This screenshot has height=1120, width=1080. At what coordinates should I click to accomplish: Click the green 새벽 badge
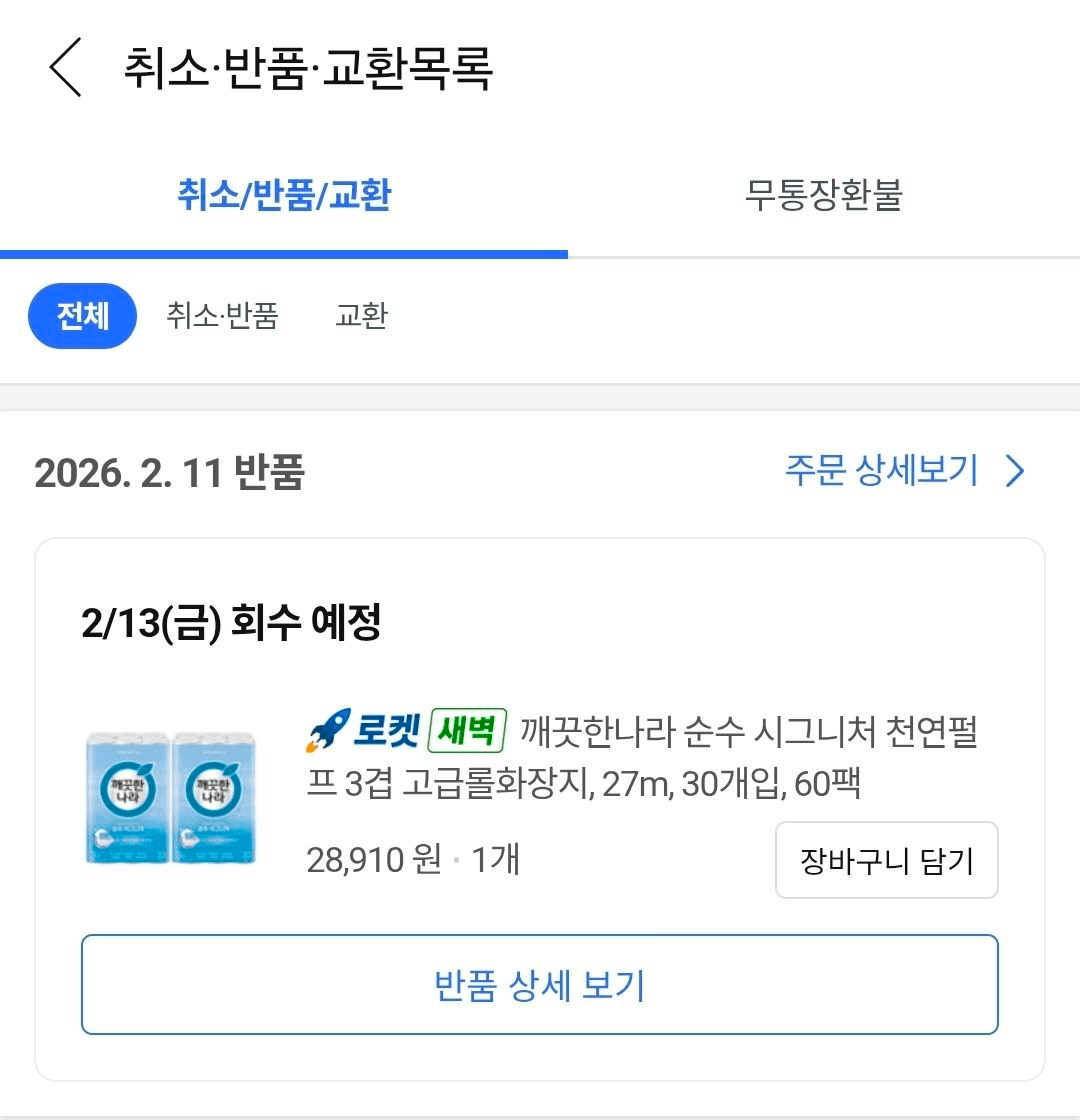(x=468, y=731)
